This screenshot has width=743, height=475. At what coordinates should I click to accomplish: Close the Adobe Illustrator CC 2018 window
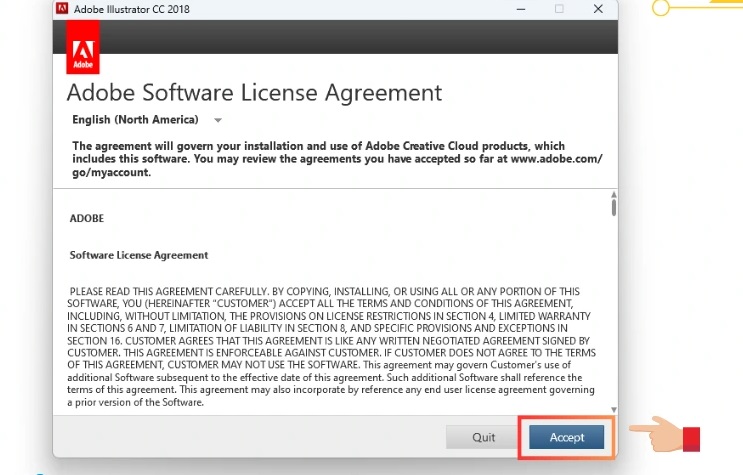(598, 9)
